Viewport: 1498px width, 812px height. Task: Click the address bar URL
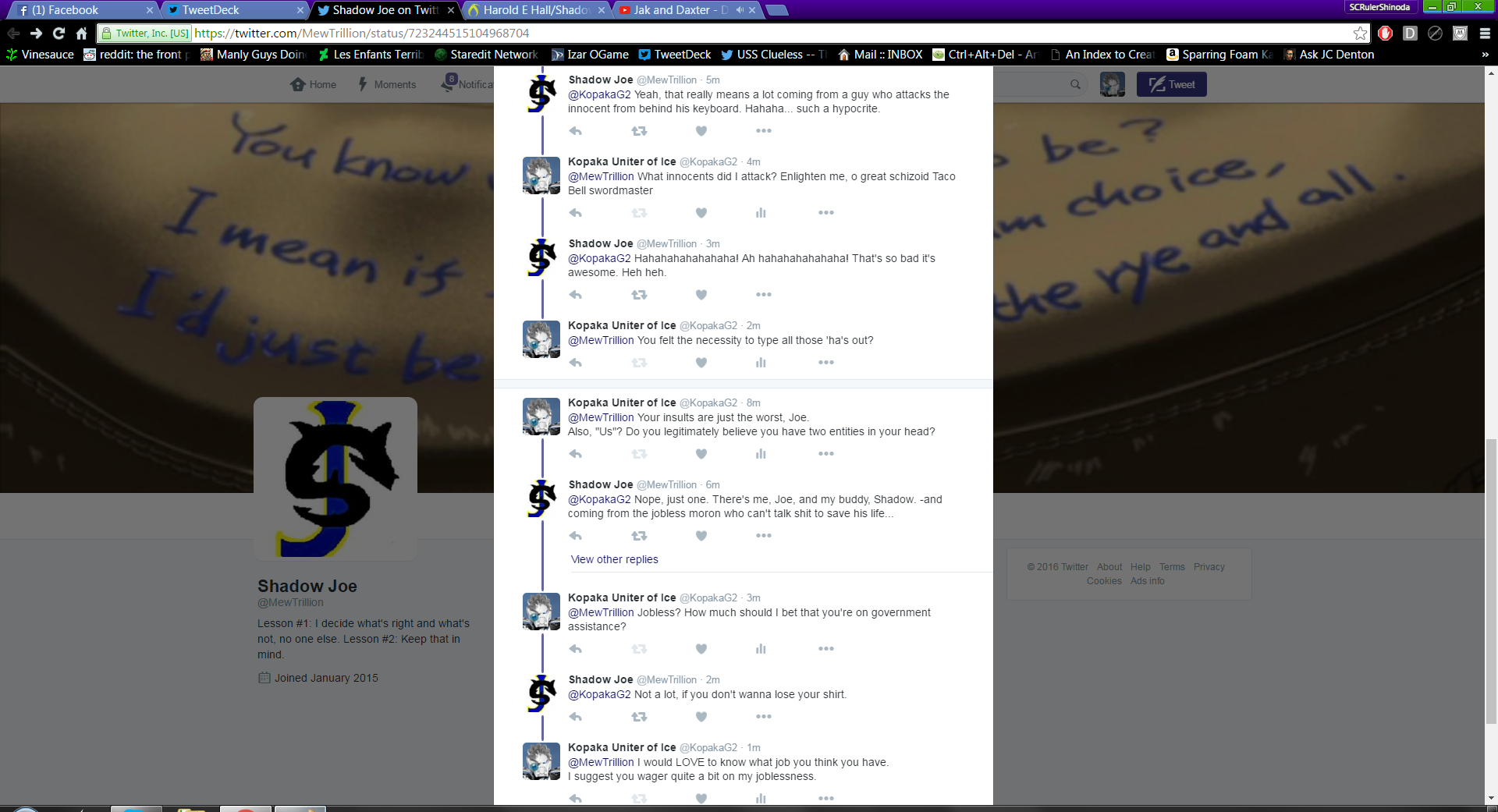pos(362,34)
